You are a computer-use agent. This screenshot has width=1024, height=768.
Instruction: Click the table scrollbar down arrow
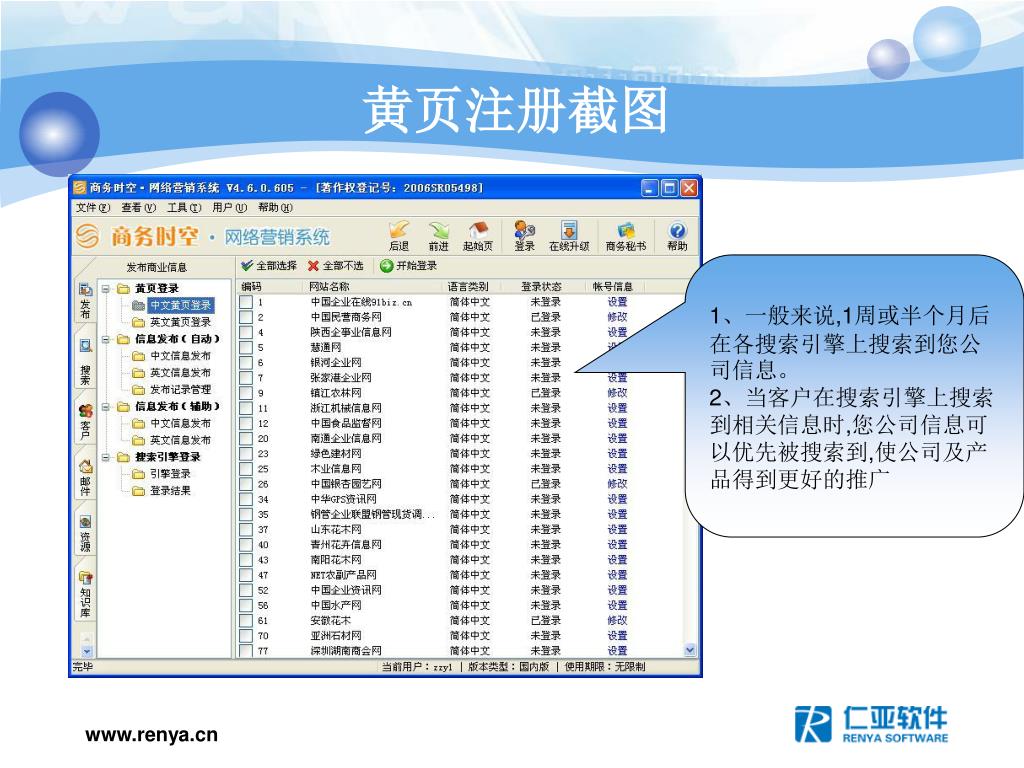click(690, 650)
